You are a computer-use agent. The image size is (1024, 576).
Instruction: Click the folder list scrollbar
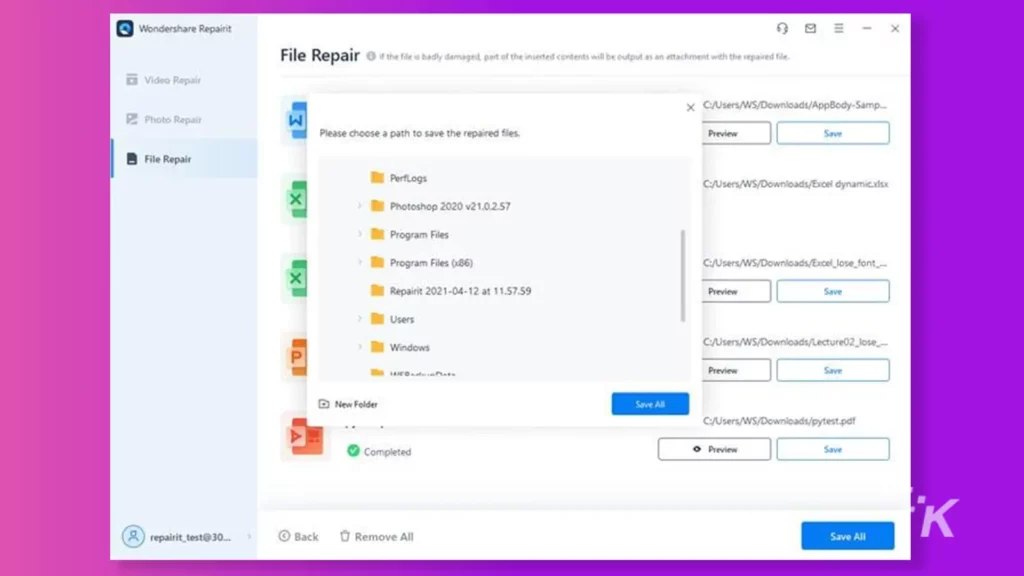pyautogui.click(x=683, y=275)
